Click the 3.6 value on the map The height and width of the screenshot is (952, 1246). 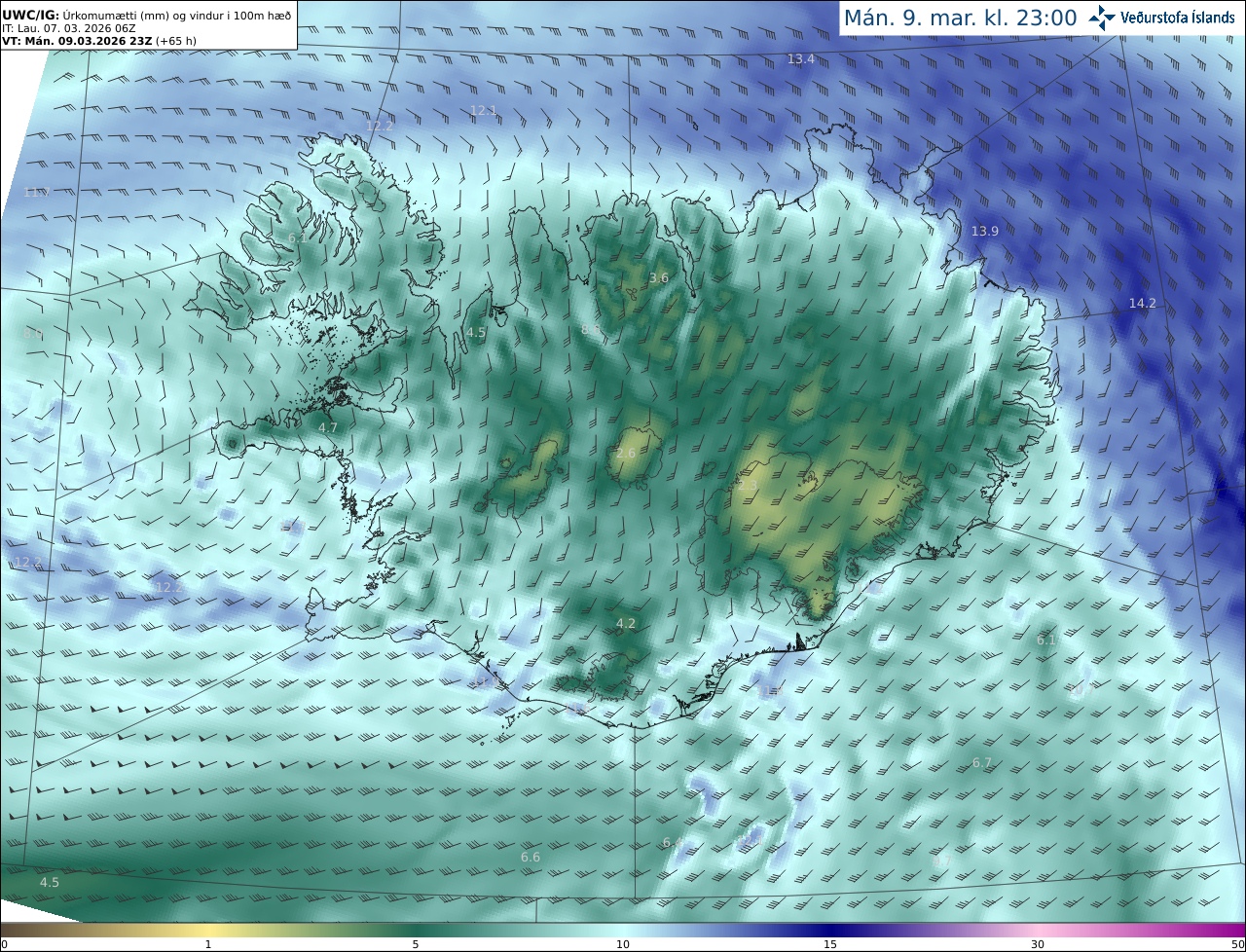coord(659,278)
